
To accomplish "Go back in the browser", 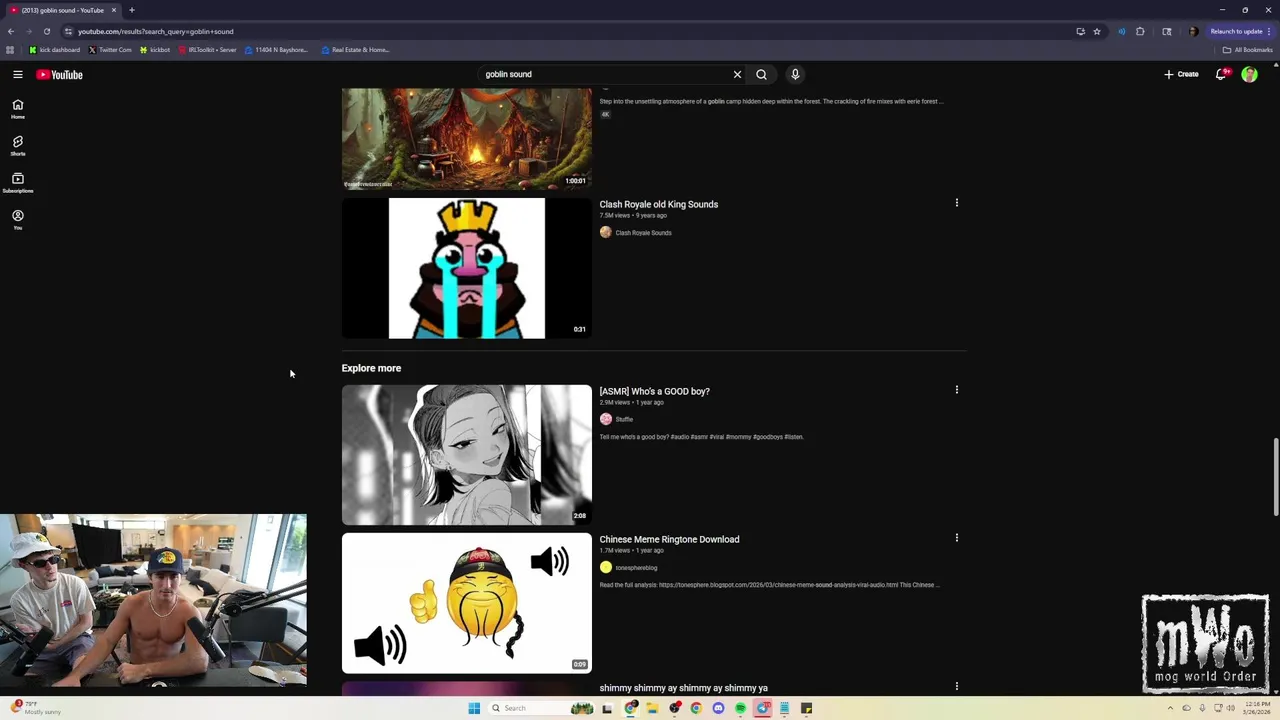I will (x=11, y=31).
